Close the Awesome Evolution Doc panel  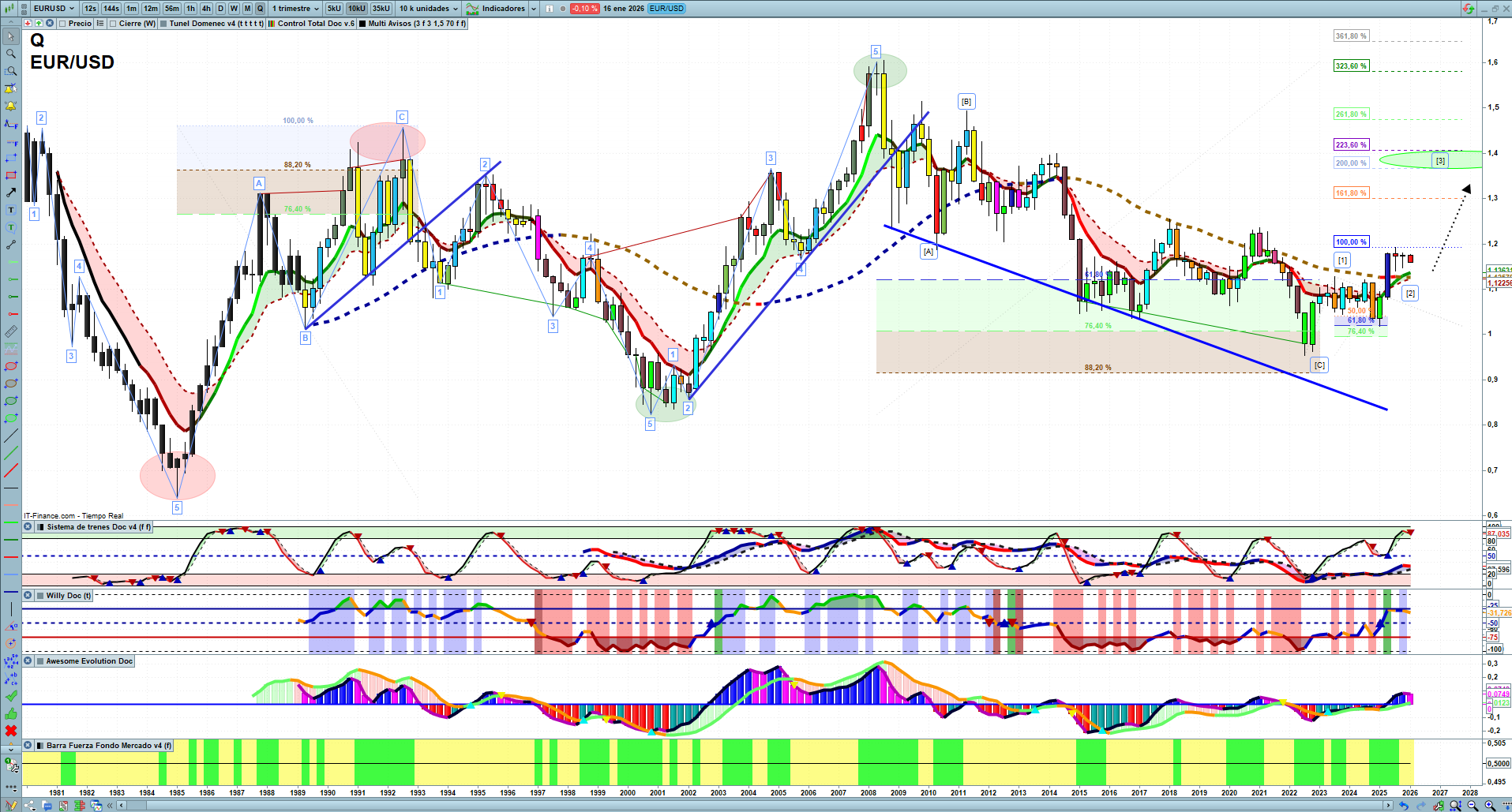(x=28, y=661)
